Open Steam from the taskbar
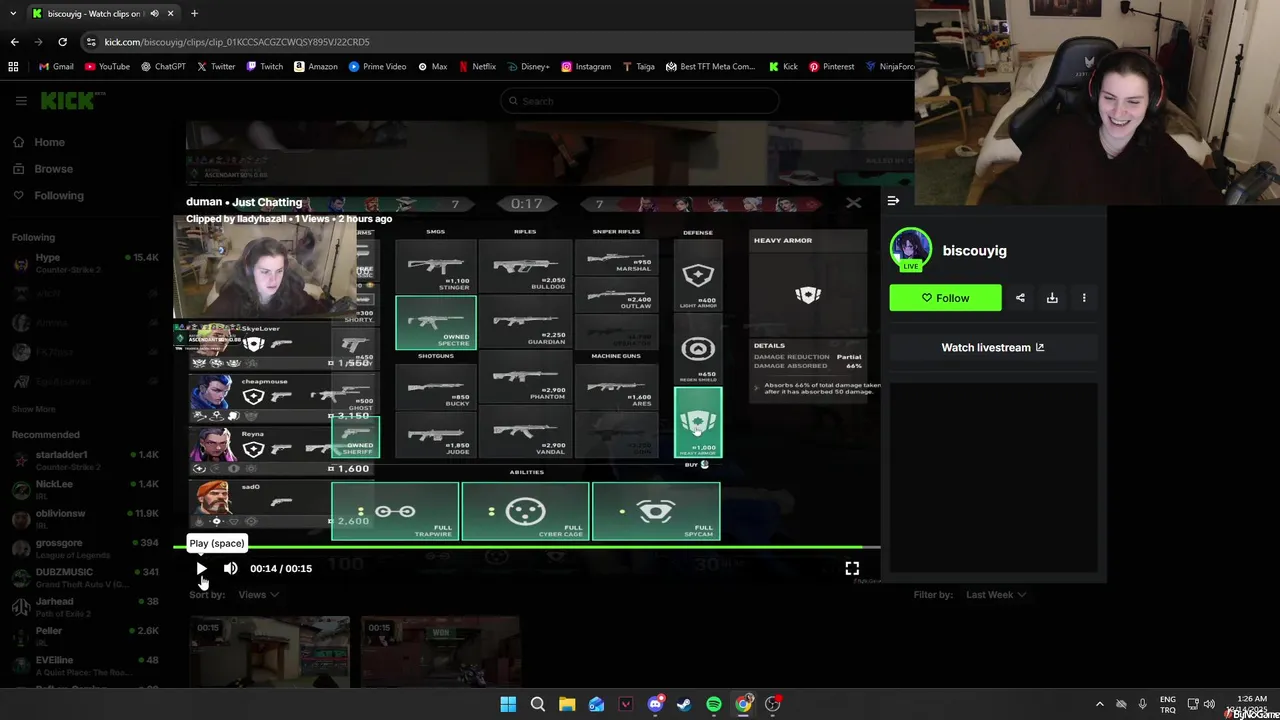Screen dimensions: 1280x720 (x=684, y=704)
